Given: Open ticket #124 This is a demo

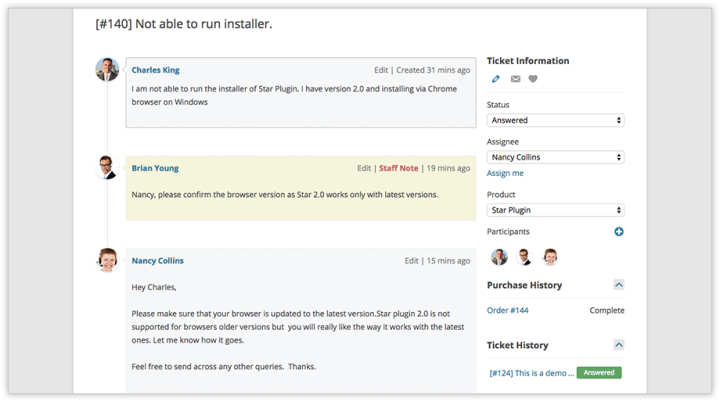Looking at the screenshot, I should pos(532,373).
